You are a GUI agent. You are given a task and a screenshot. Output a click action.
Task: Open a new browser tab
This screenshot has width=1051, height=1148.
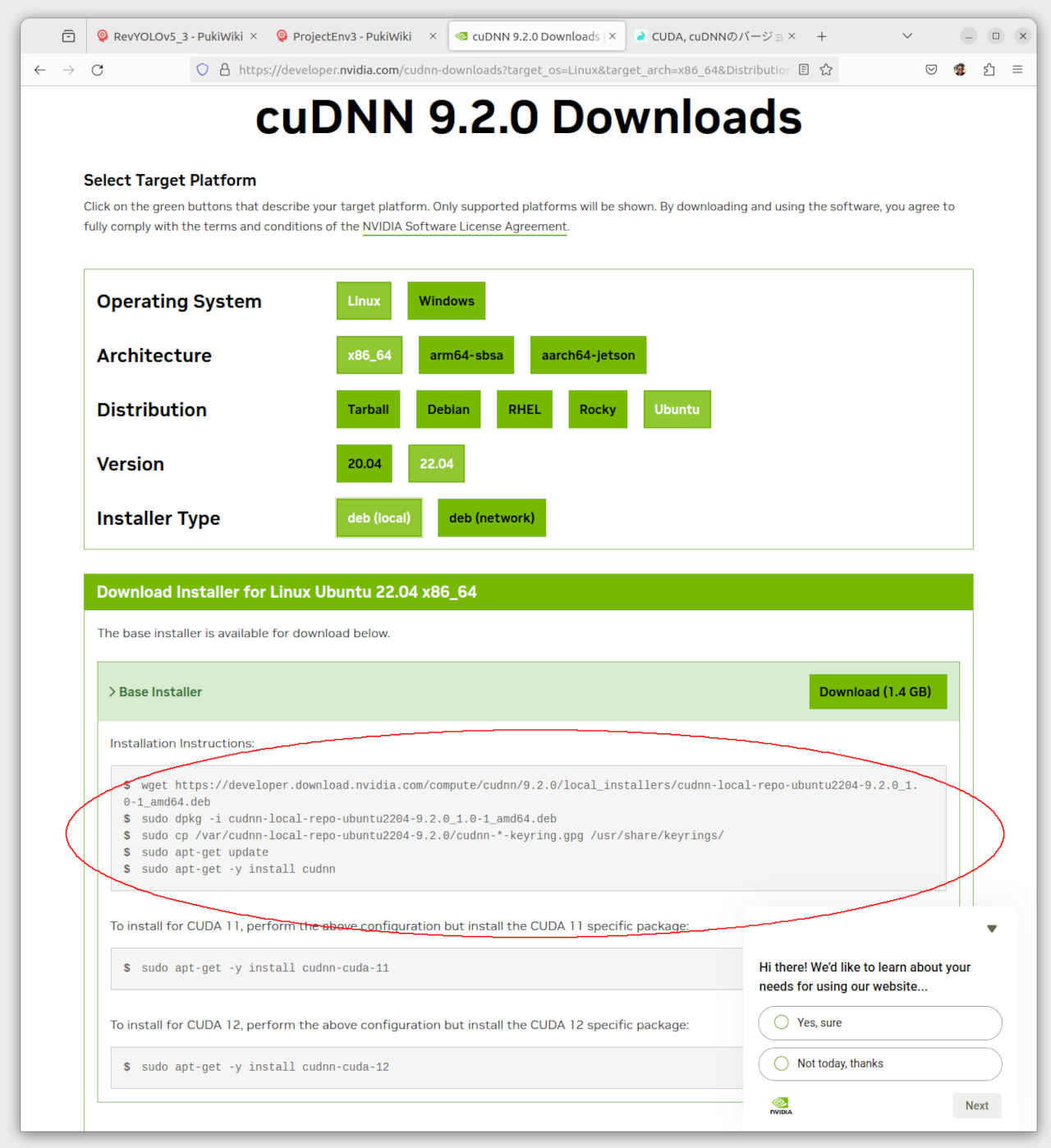click(x=822, y=36)
